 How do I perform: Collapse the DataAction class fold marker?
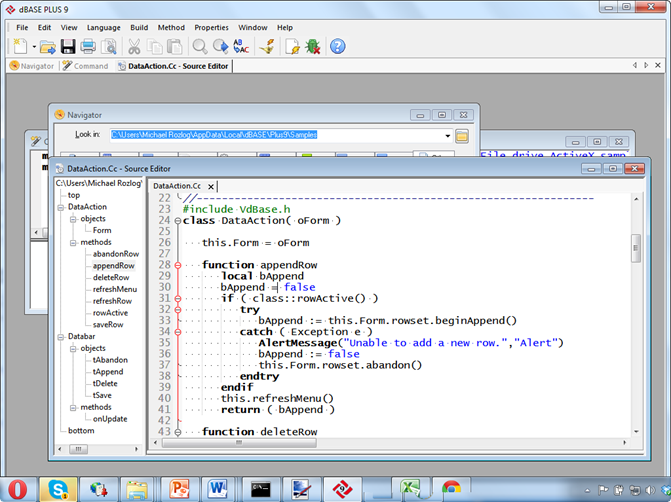pyautogui.click(x=177, y=221)
